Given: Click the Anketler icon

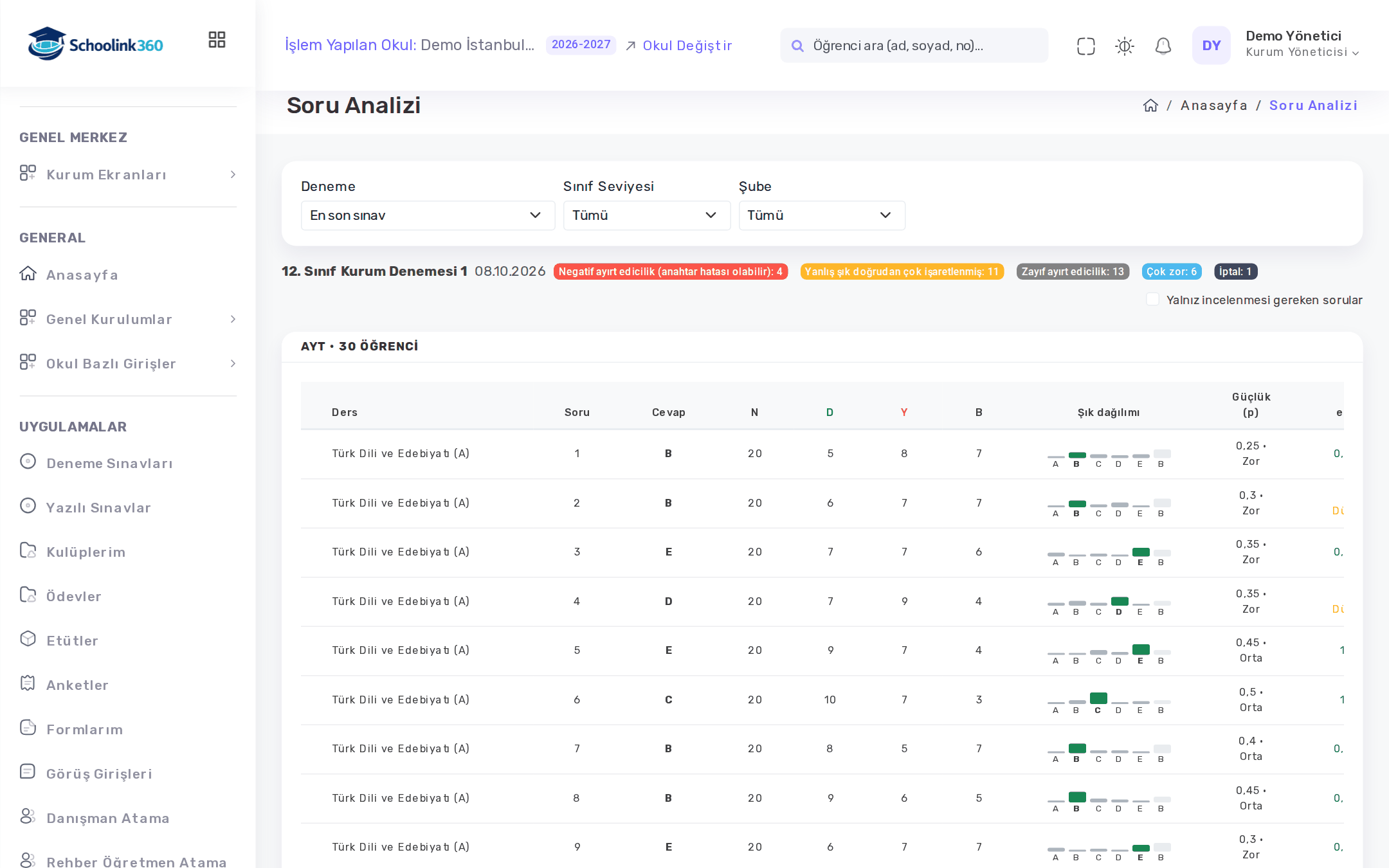Looking at the screenshot, I should pyautogui.click(x=28, y=683).
